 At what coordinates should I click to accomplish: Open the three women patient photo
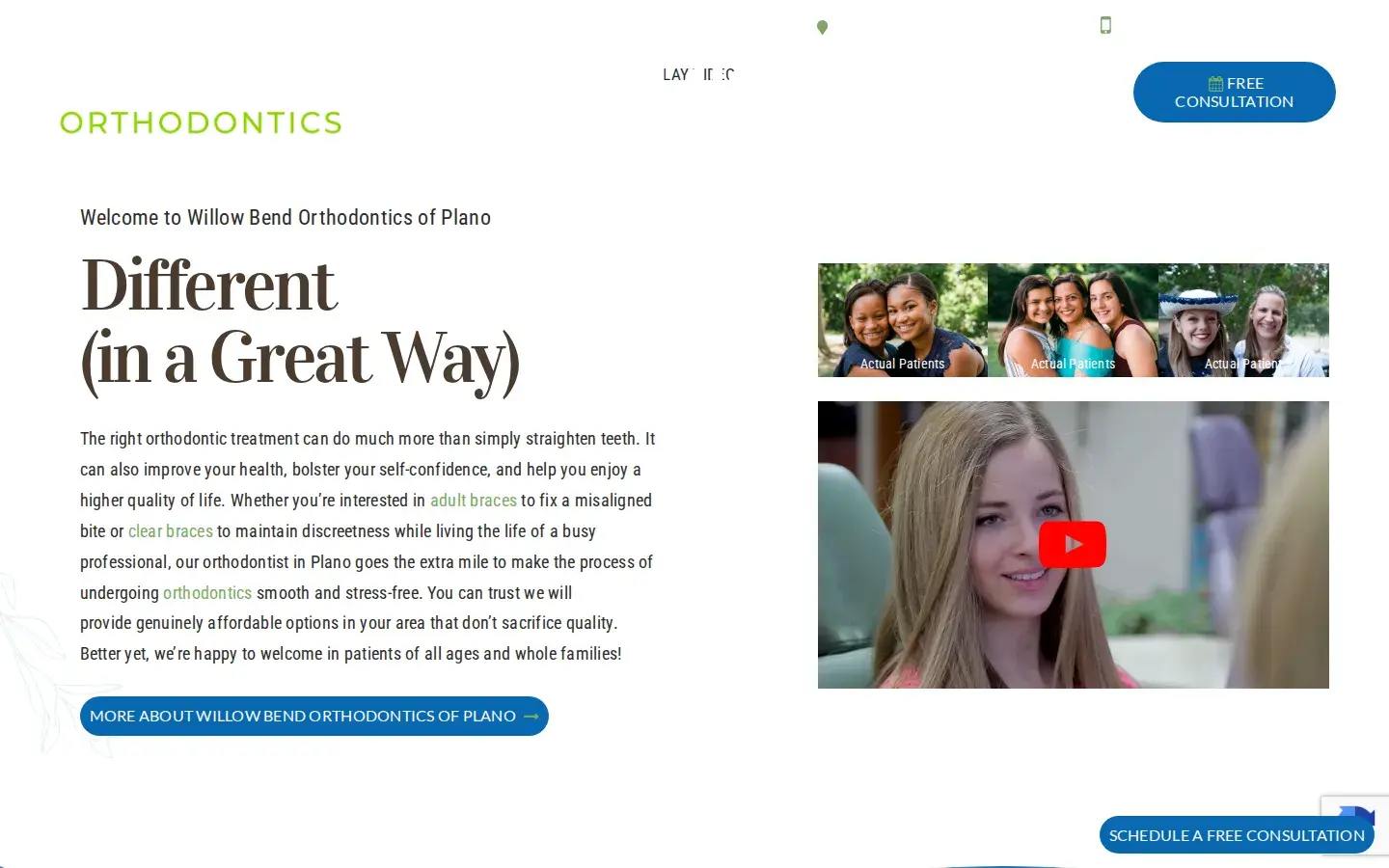(1073, 320)
